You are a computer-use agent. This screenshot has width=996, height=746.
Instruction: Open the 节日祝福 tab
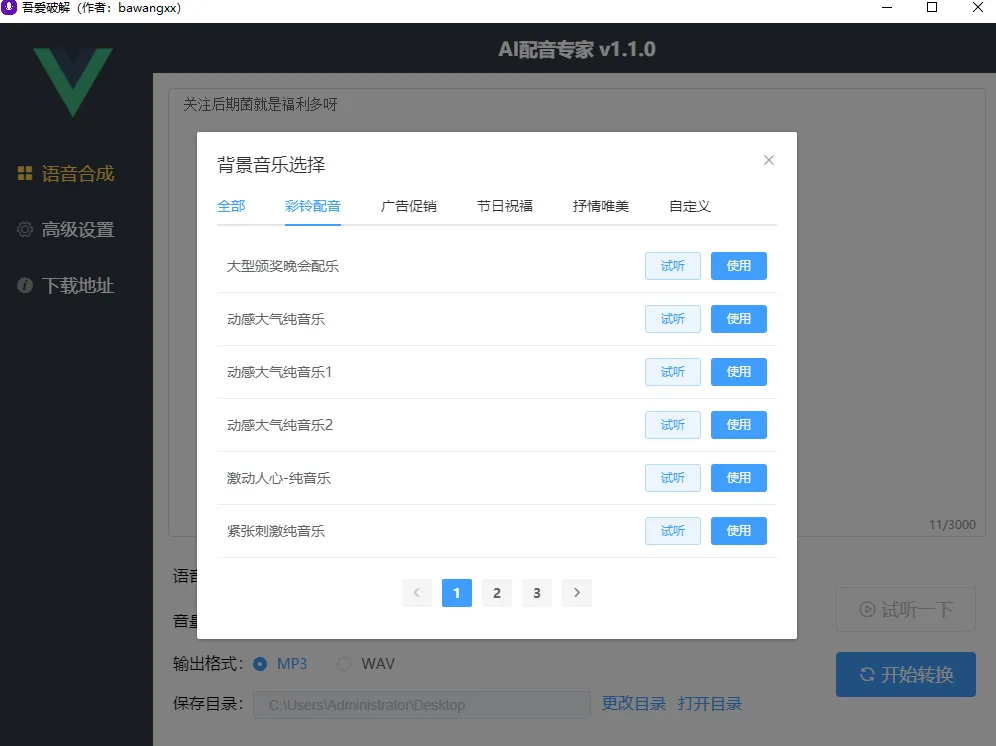coord(505,206)
